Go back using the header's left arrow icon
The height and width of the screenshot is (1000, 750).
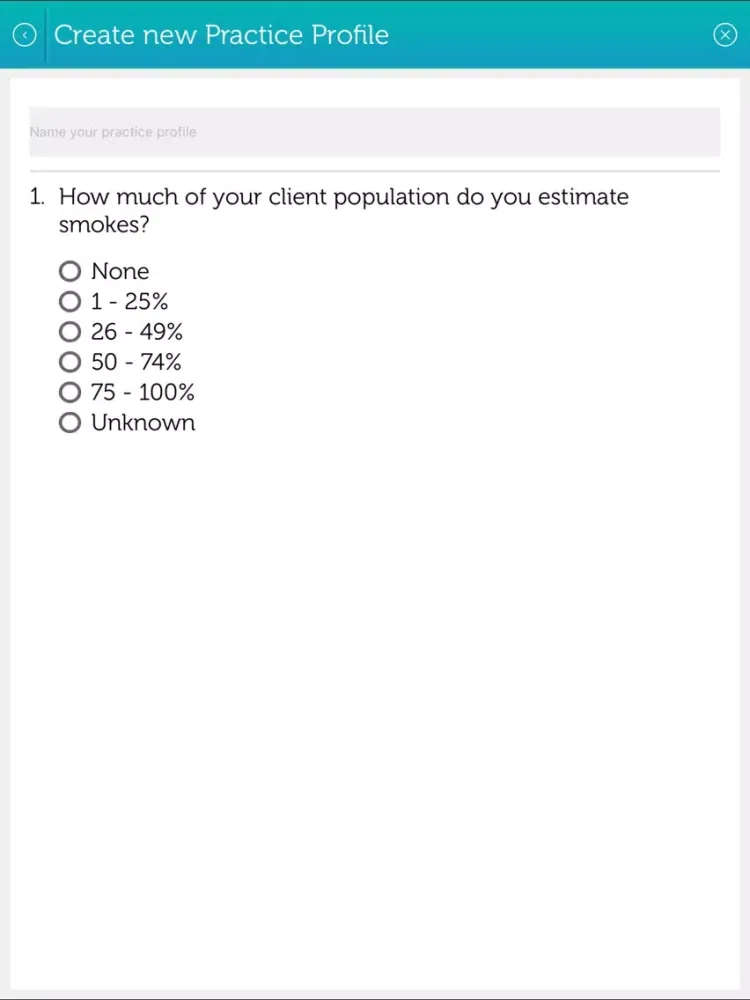tap(24, 35)
